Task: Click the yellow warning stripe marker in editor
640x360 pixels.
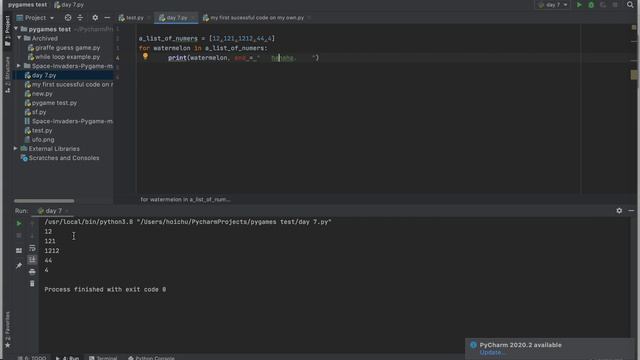Action: pos(633,75)
